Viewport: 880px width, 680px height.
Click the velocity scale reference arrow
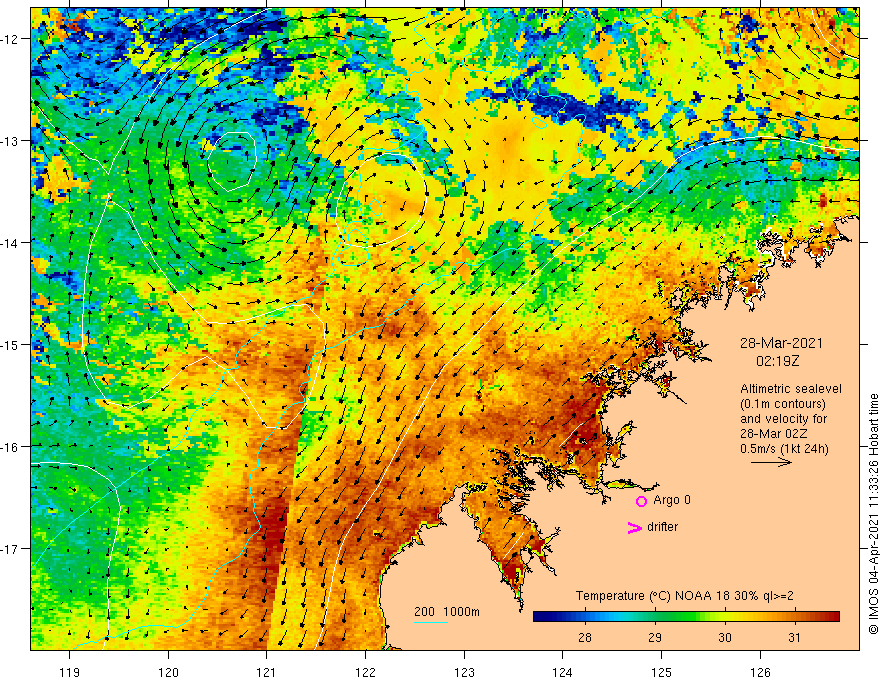point(771,462)
